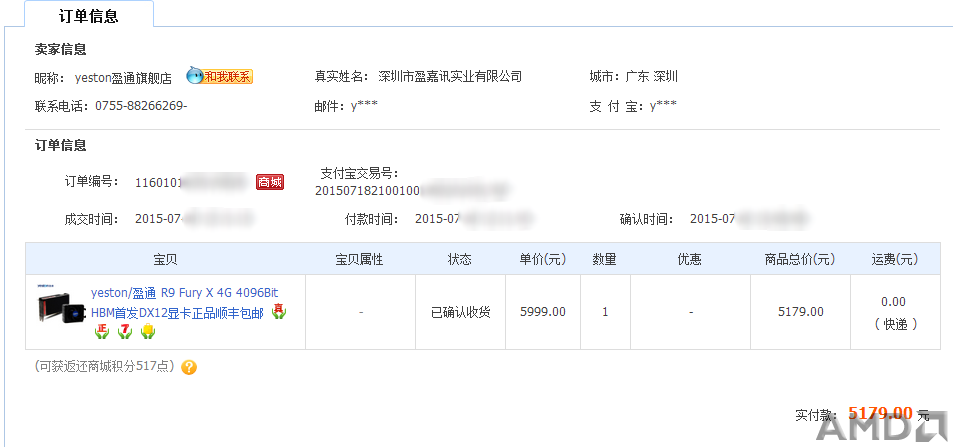Click the 付款时间 label
This screenshot has width=953, height=447.
[x=371, y=219]
